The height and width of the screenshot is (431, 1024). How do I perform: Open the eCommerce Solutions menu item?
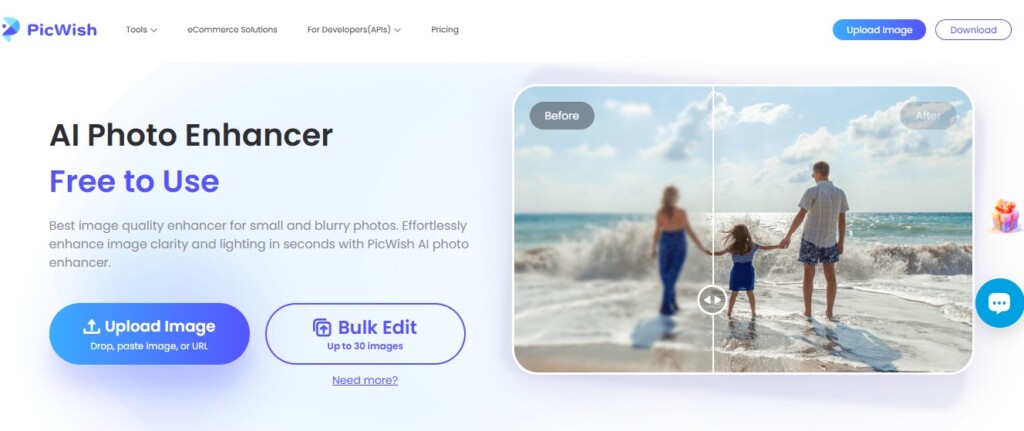232,29
